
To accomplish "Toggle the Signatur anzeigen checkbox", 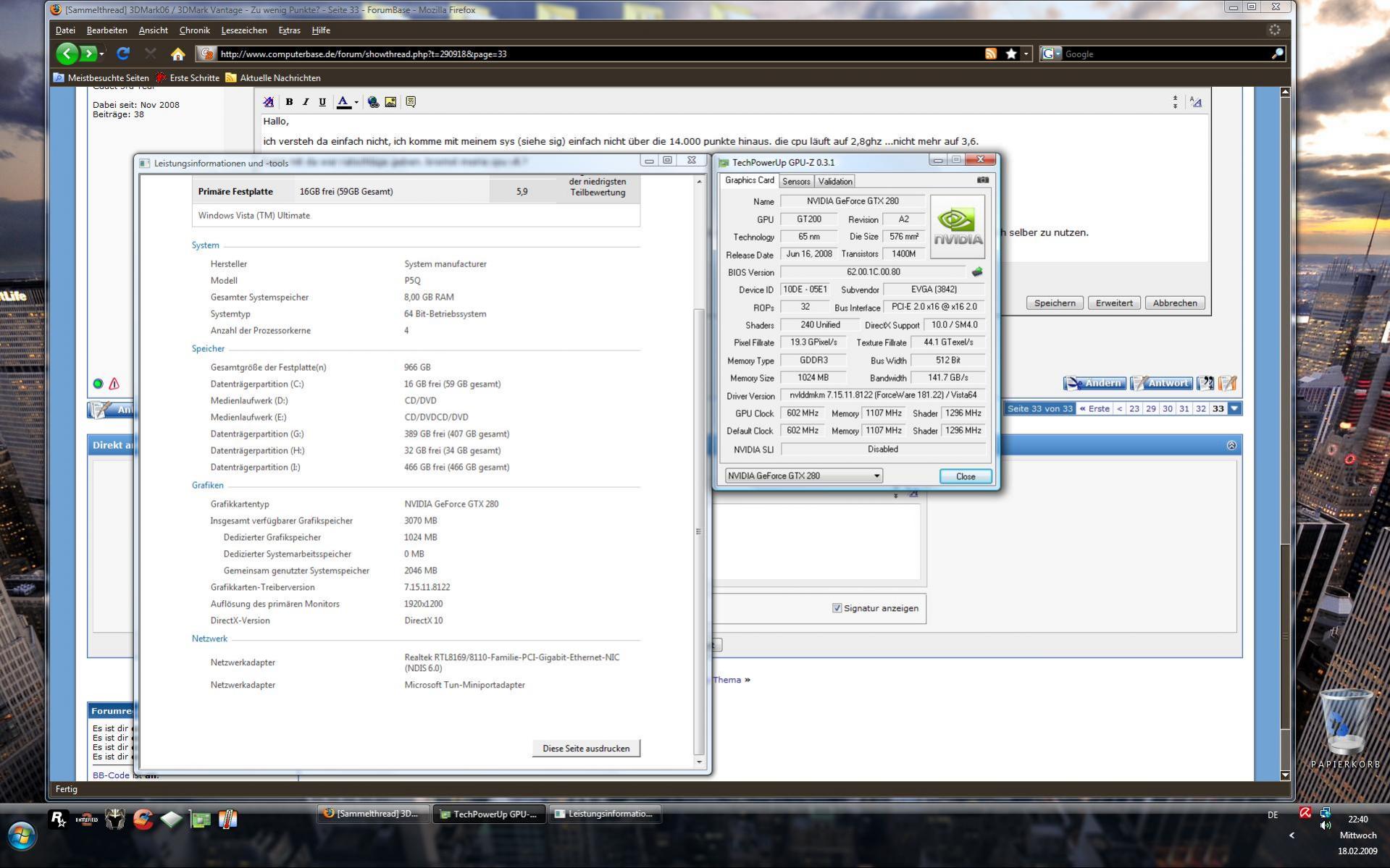I will (x=837, y=608).
